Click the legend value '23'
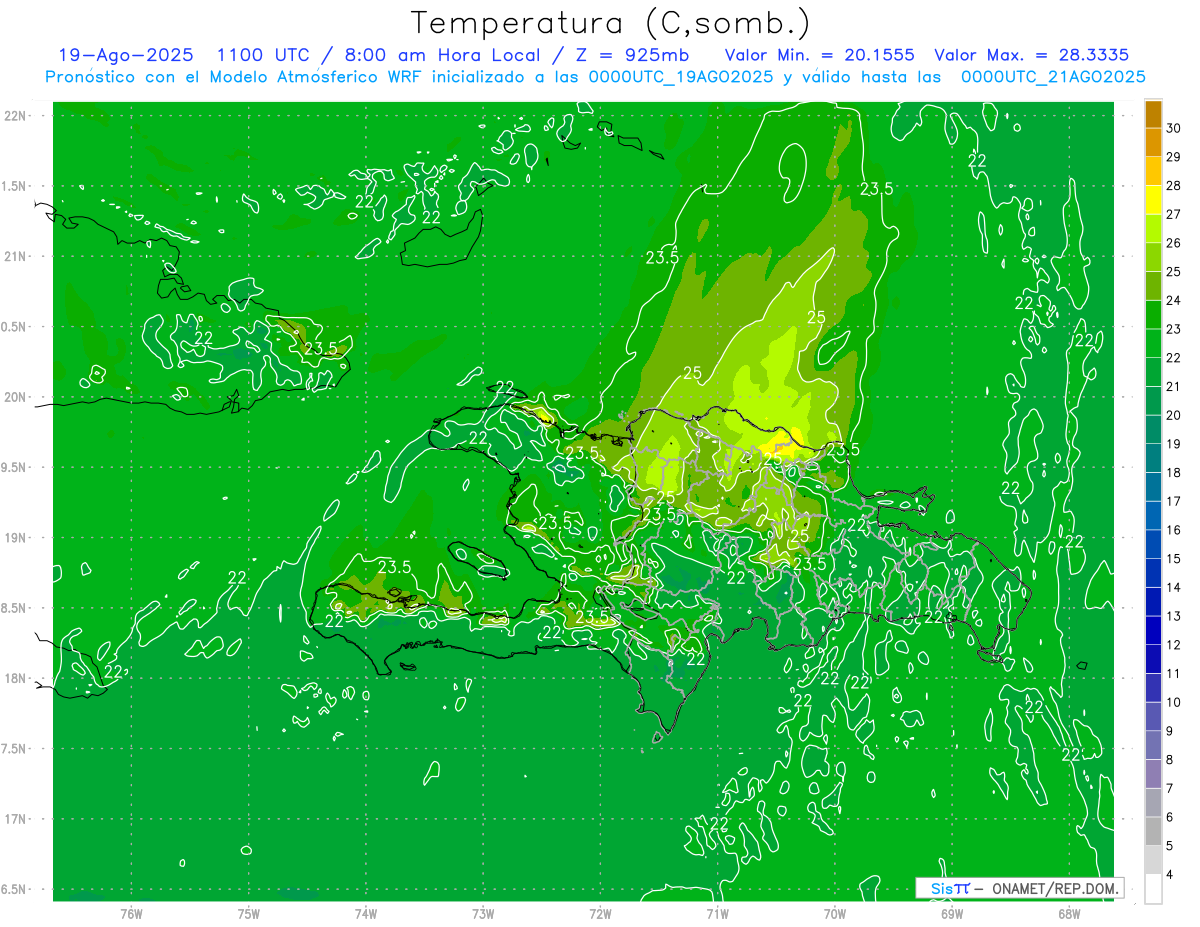The height and width of the screenshot is (927, 1200). pos(1174,329)
